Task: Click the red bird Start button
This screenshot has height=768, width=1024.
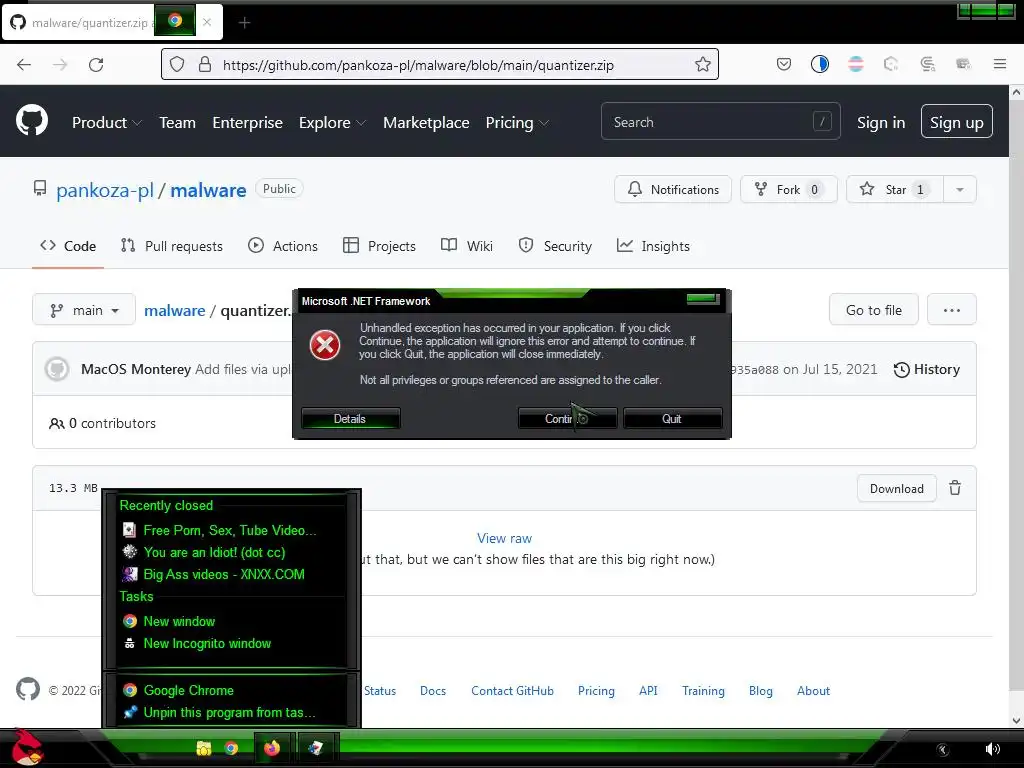Action: coord(26,748)
